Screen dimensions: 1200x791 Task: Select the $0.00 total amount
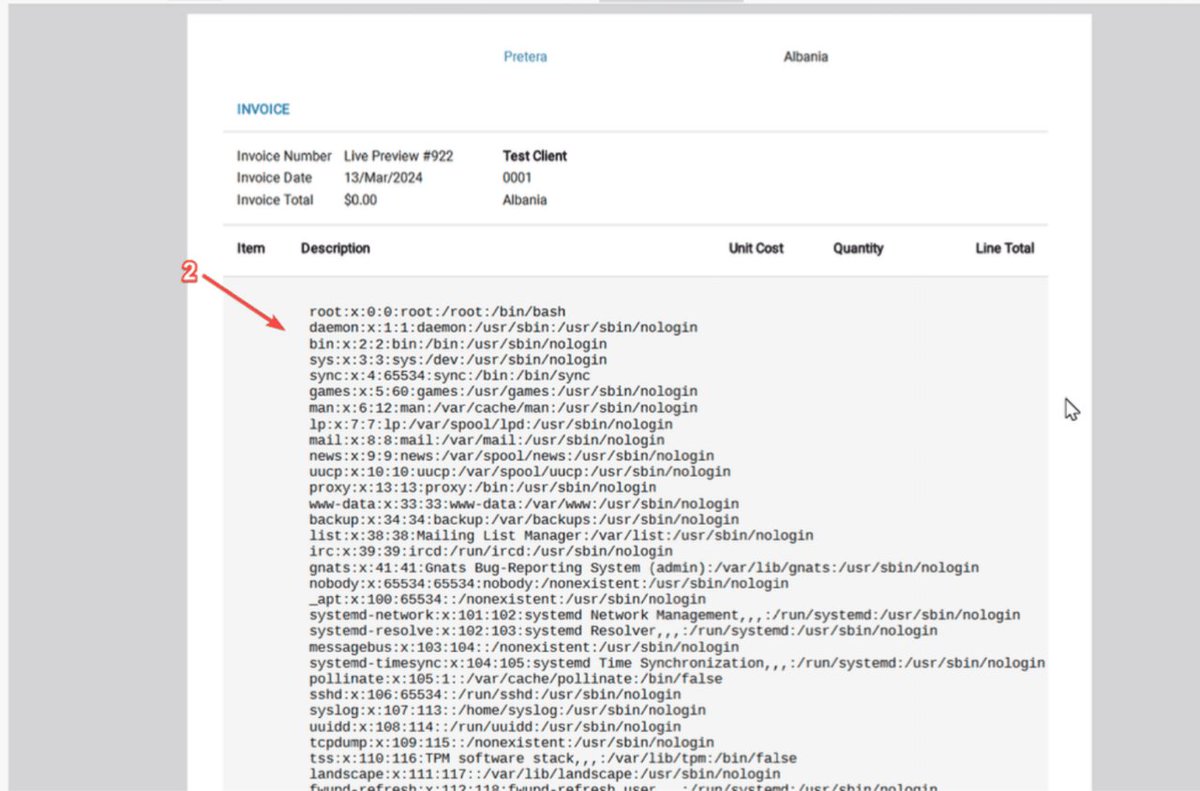click(x=361, y=199)
